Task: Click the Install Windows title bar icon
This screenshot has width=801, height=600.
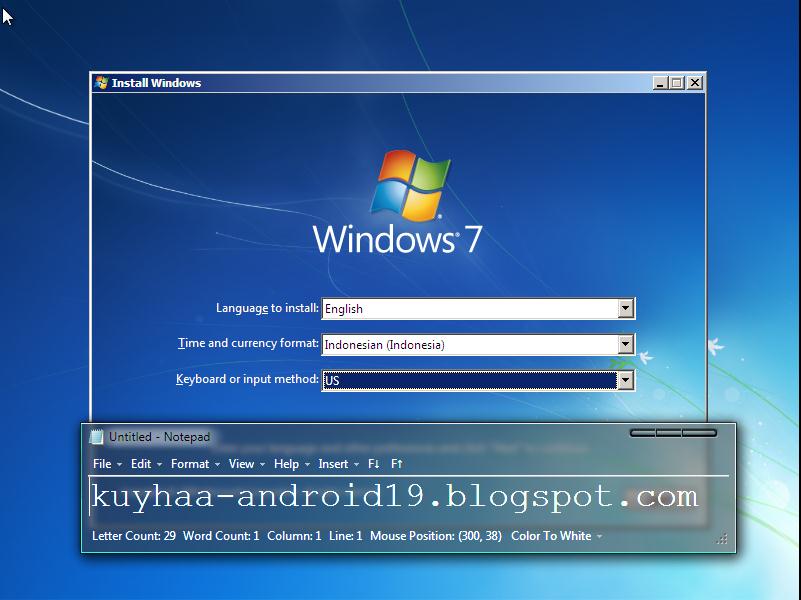Action: pos(101,83)
